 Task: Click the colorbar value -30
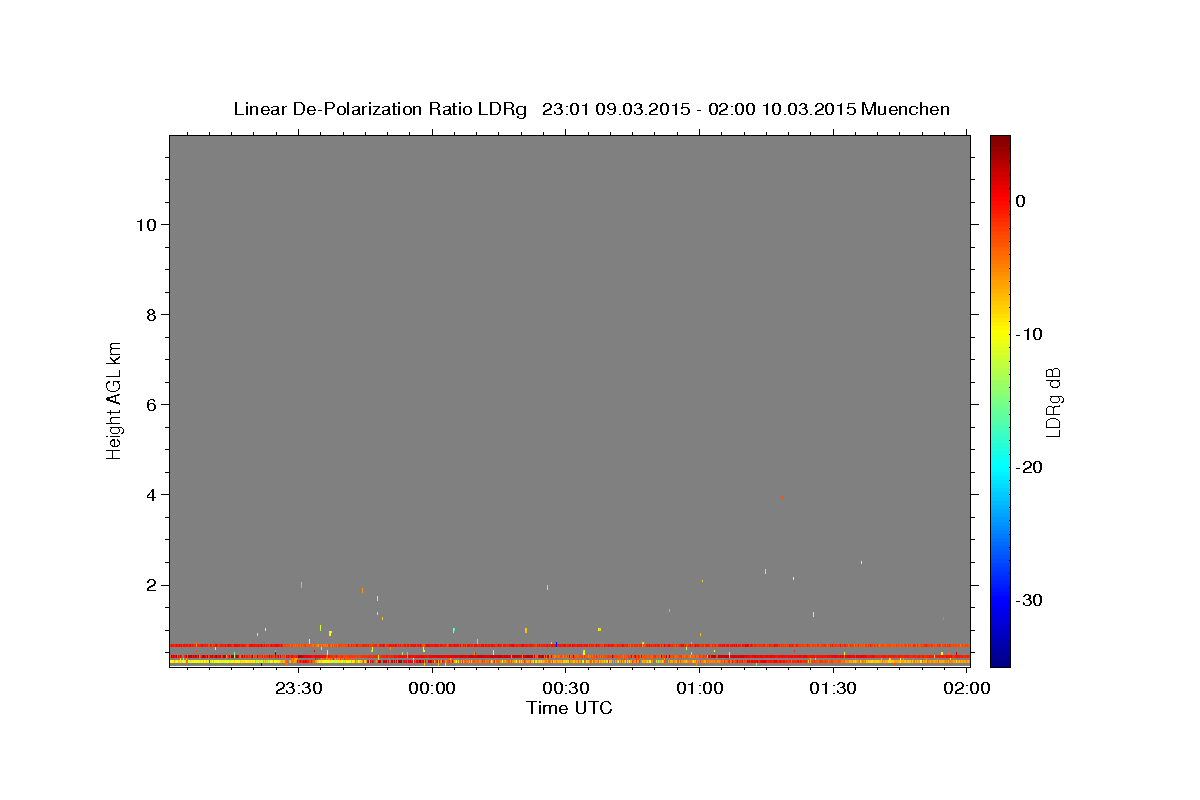pyautogui.click(x=1030, y=600)
